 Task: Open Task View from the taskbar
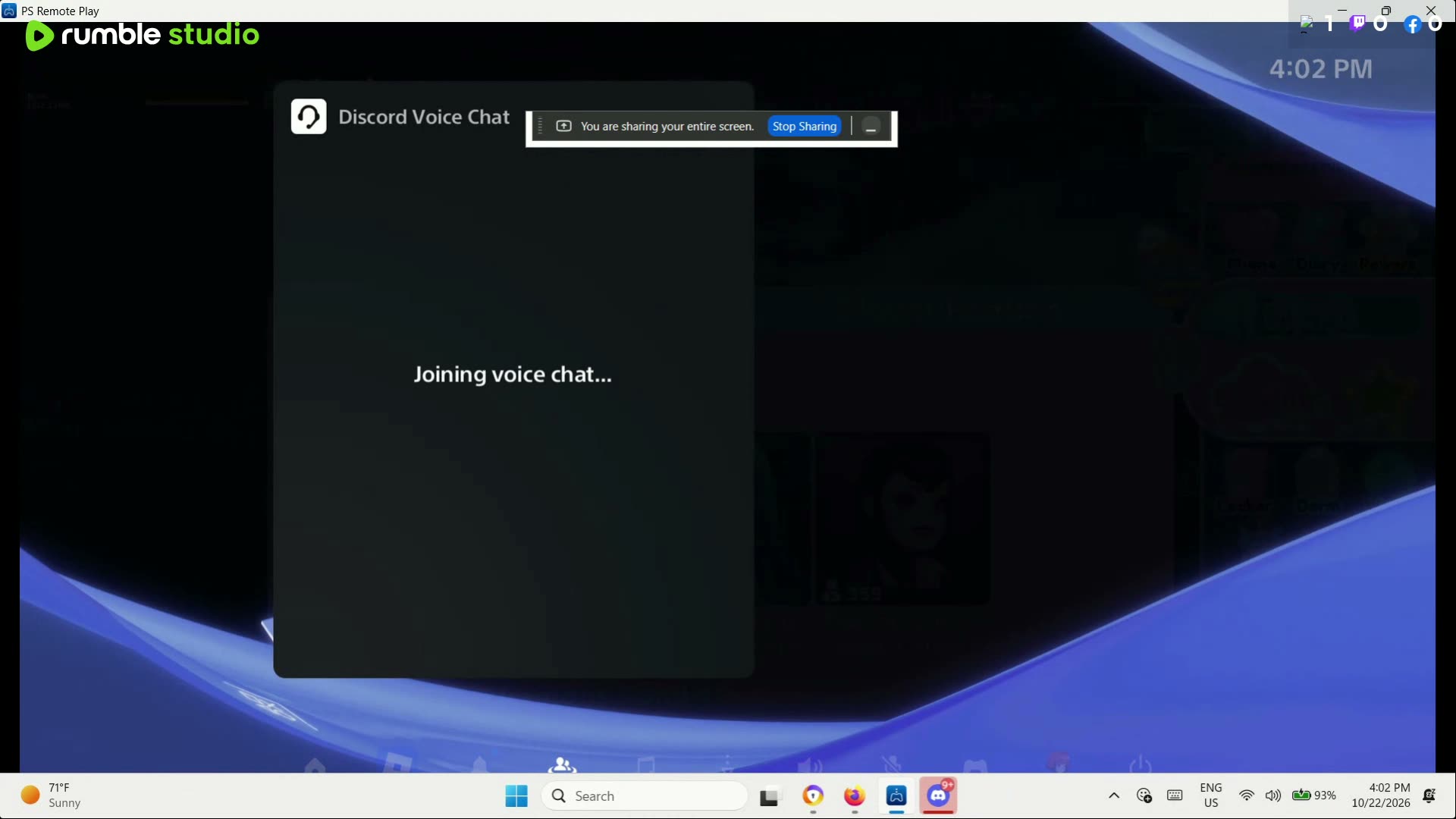point(770,797)
